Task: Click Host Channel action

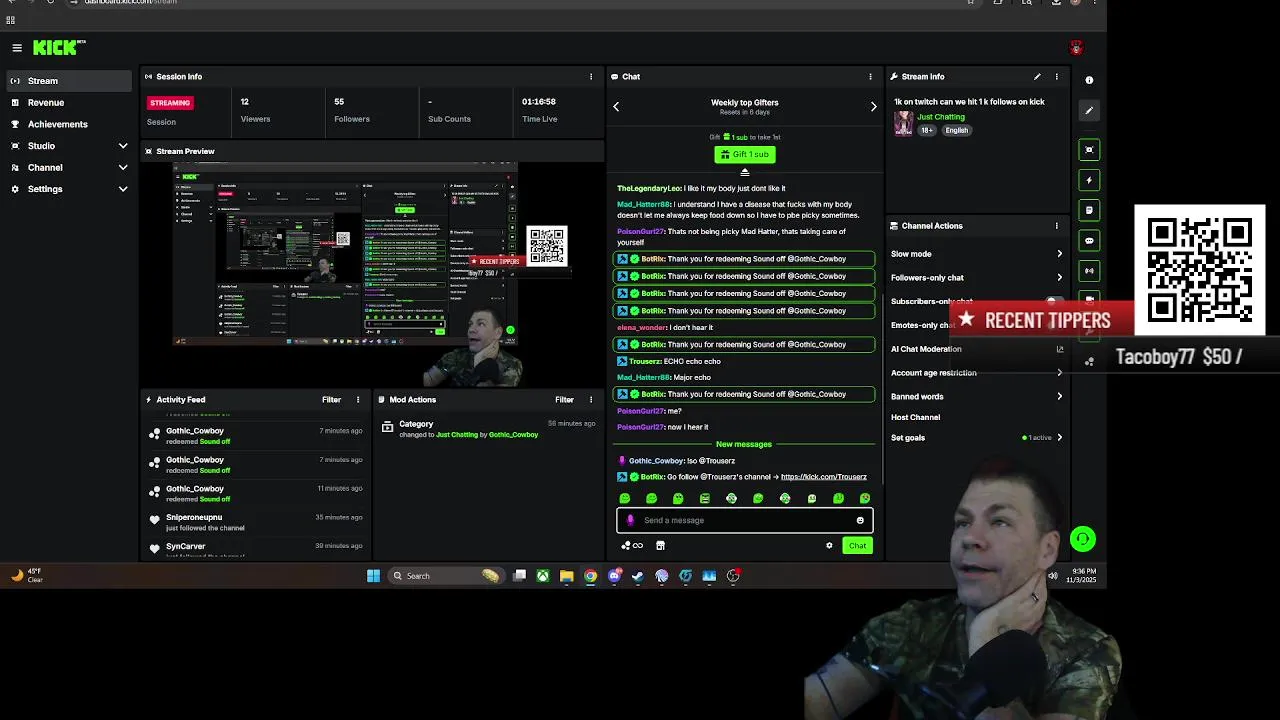Action: click(915, 417)
